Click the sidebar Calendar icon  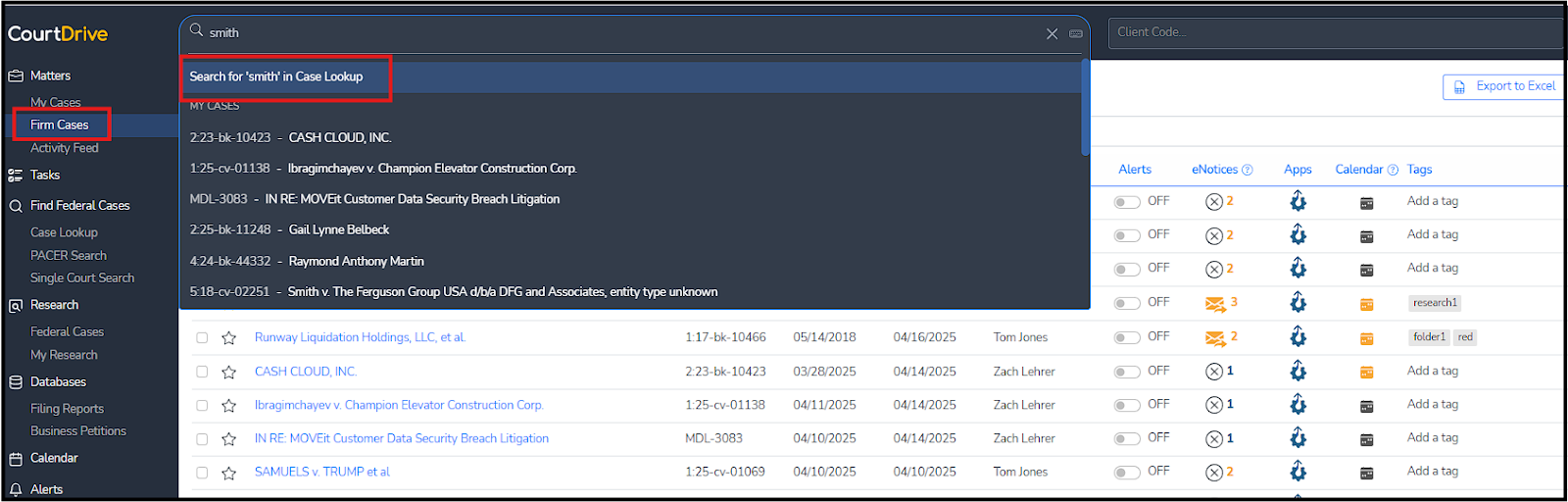16,459
